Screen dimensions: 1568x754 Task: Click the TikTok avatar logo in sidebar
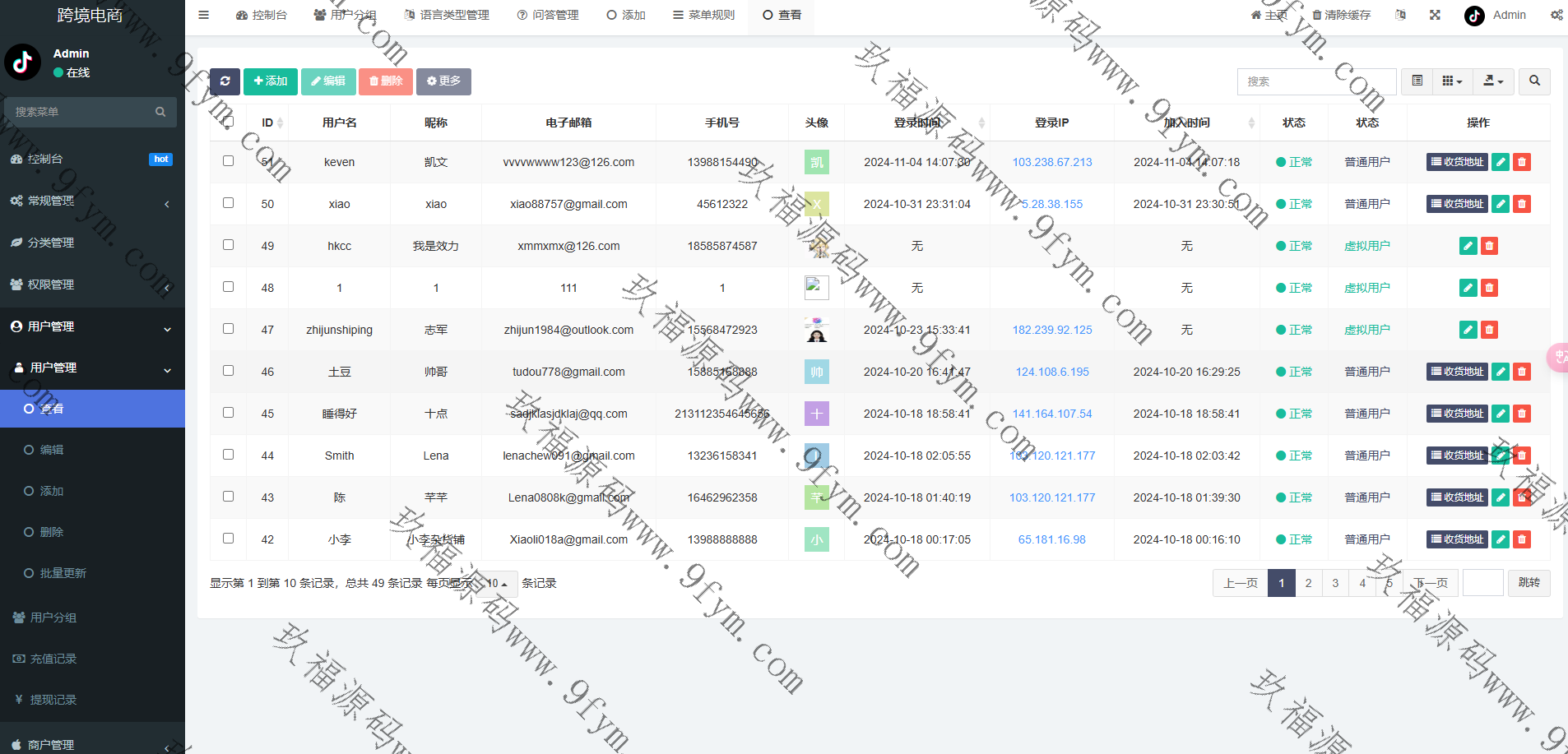point(23,62)
